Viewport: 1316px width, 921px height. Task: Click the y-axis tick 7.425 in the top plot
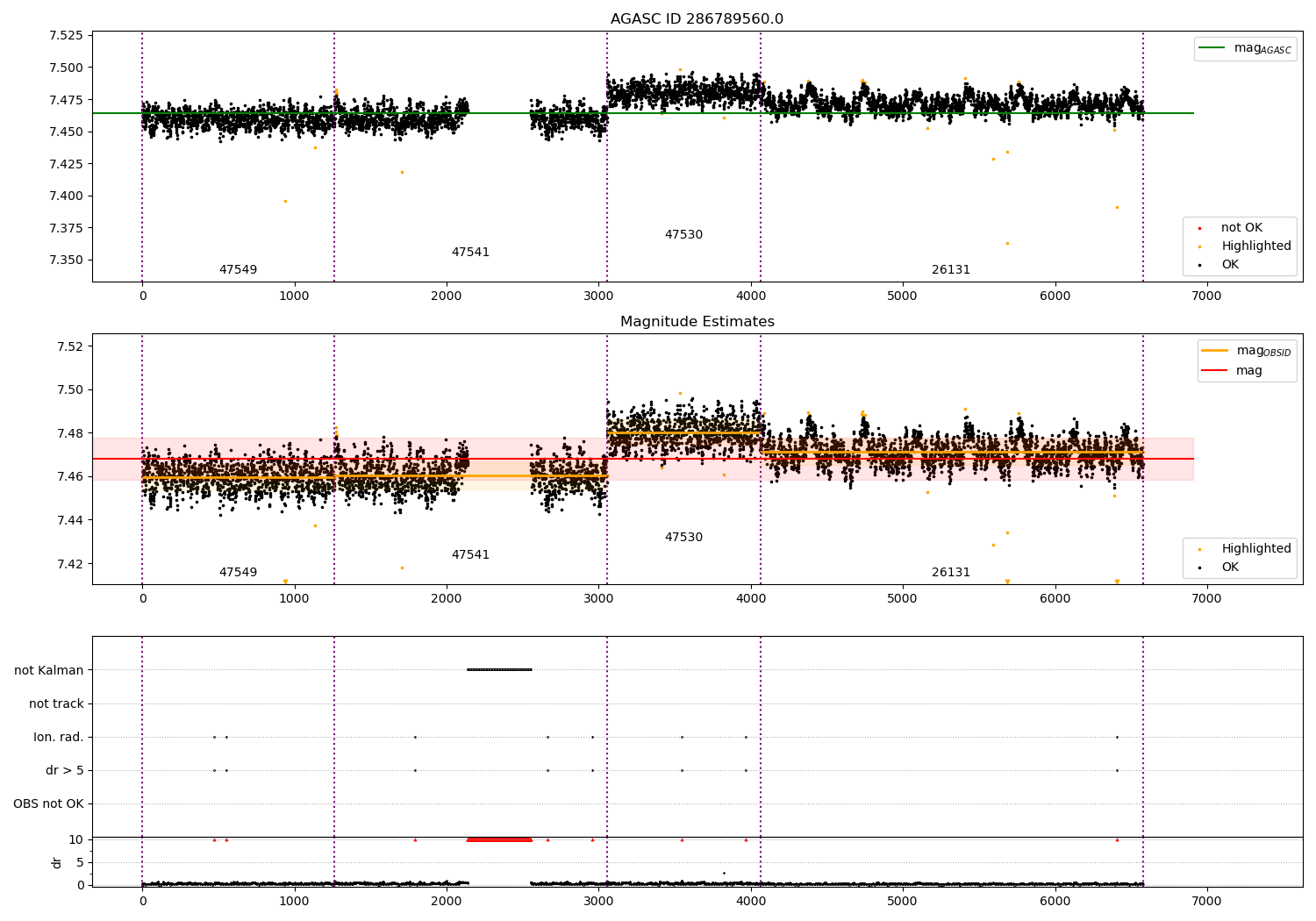coord(66,164)
